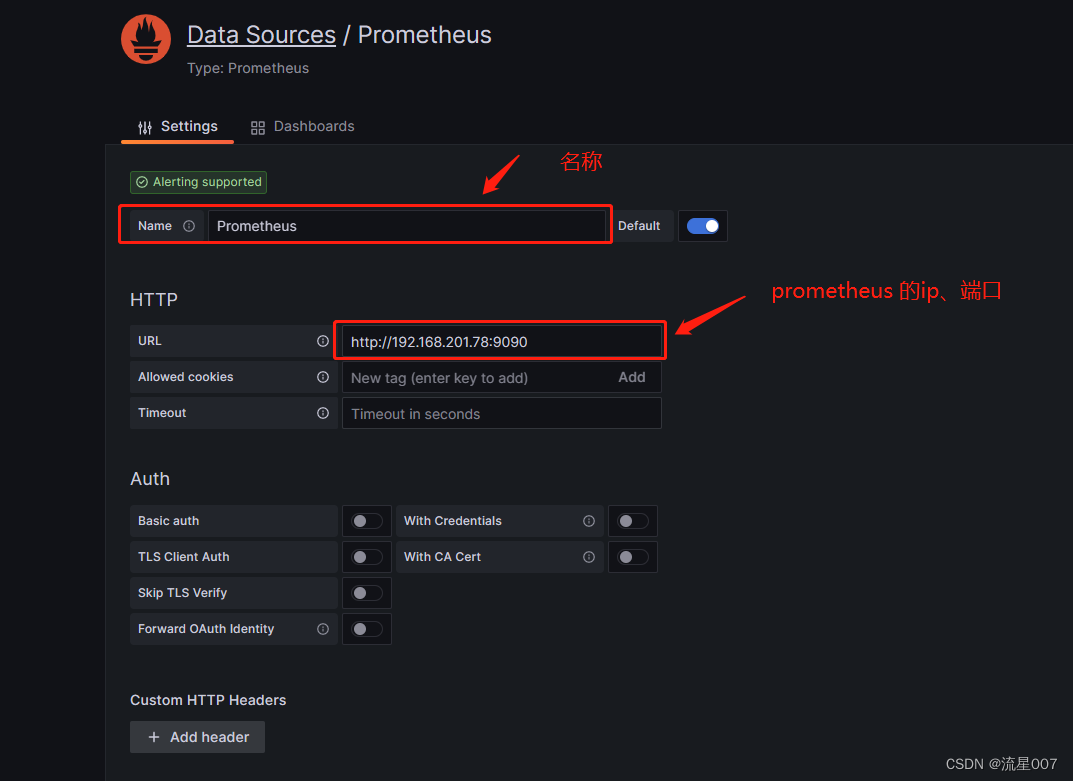Switch to the Dashboards tab
Image resolution: width=1073 pixels, height=781 pixels.
click(302, 126)
